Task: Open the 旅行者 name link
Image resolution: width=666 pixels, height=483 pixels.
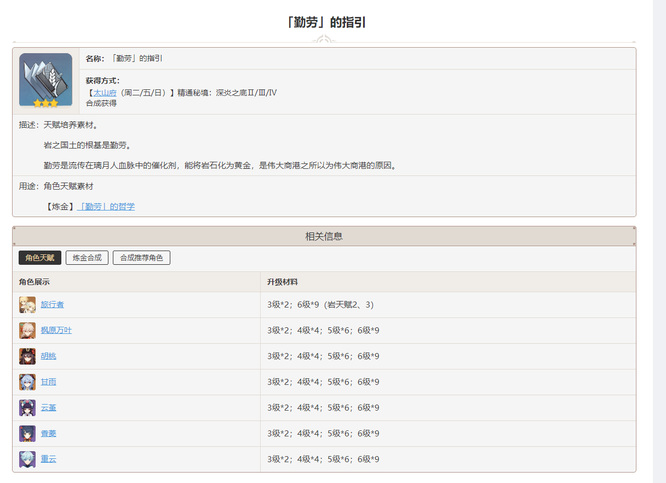Action: pyautogui.click(x=52, y=304)
